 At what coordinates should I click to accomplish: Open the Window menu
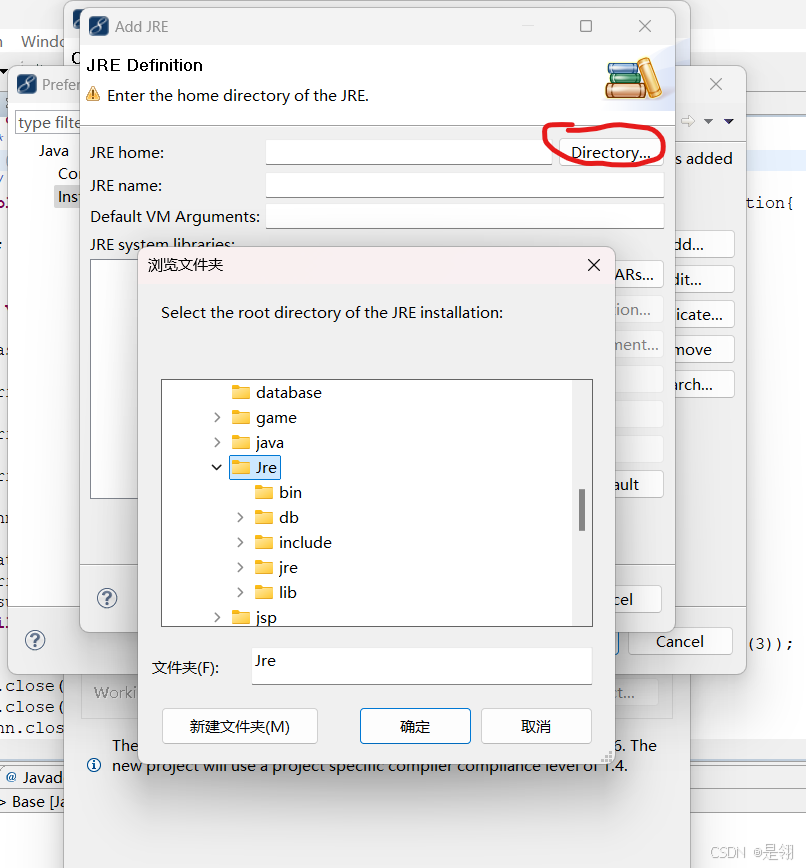(42, 41)
